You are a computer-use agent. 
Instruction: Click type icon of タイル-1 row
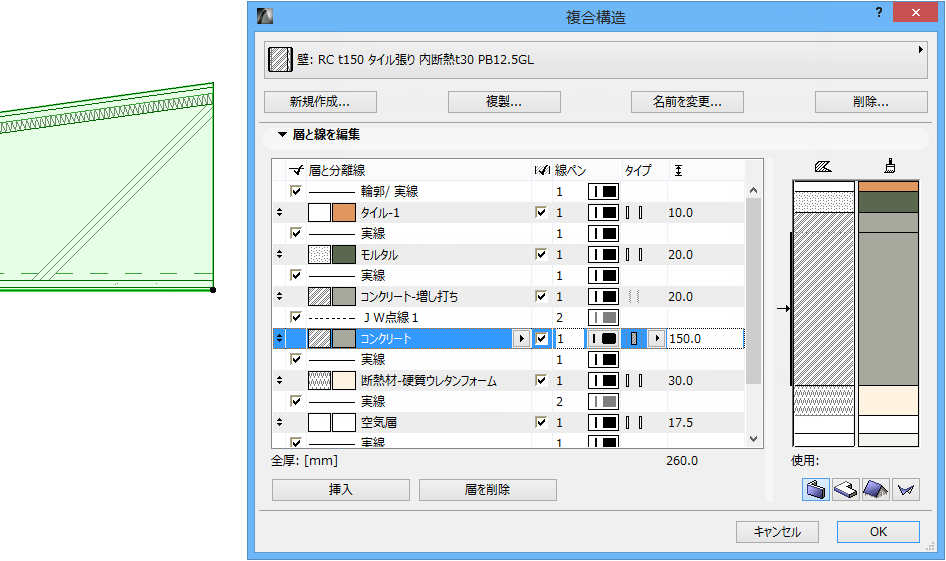pos(633,212)
